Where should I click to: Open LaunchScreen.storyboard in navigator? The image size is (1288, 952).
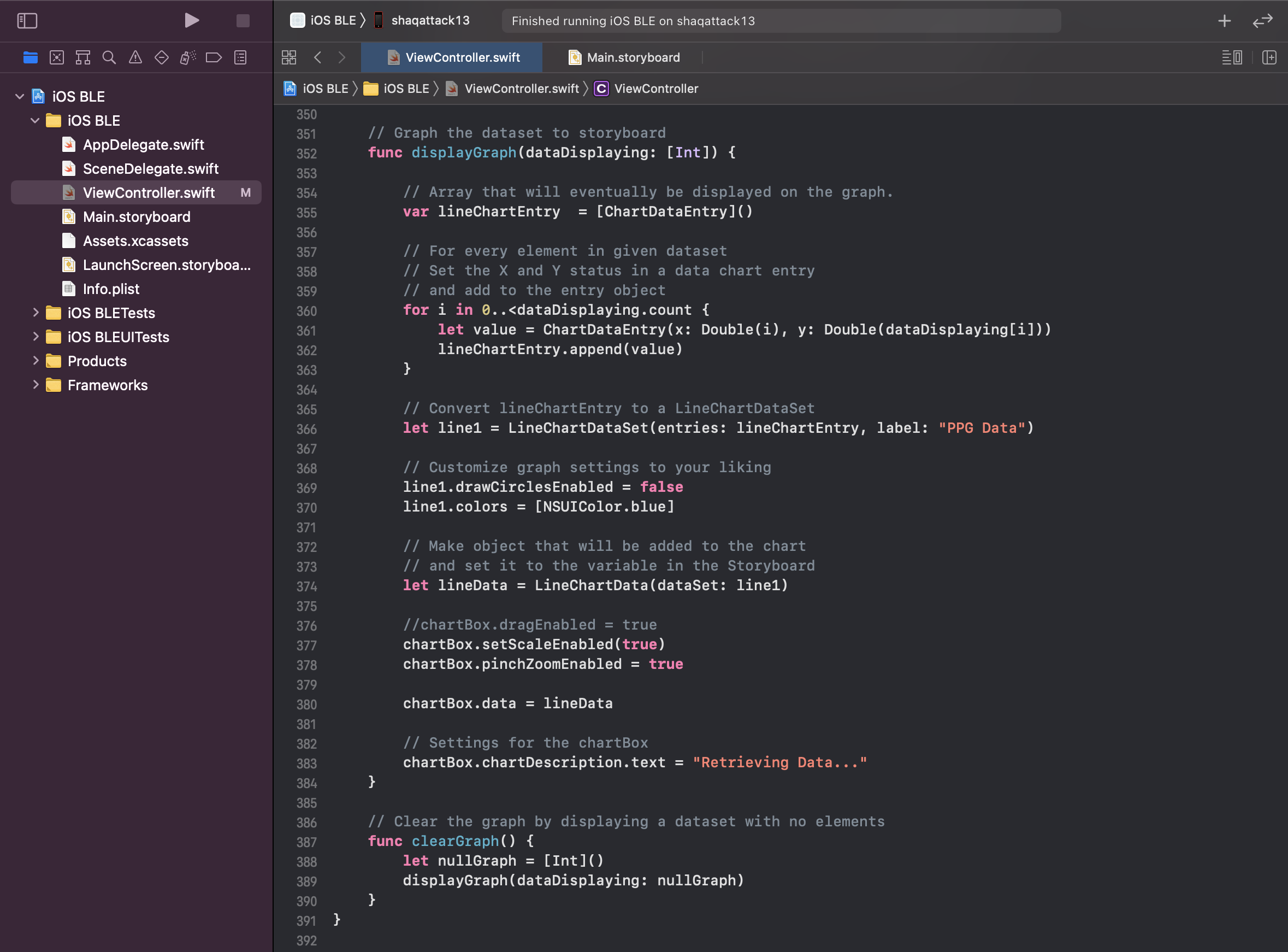[136, 265]
